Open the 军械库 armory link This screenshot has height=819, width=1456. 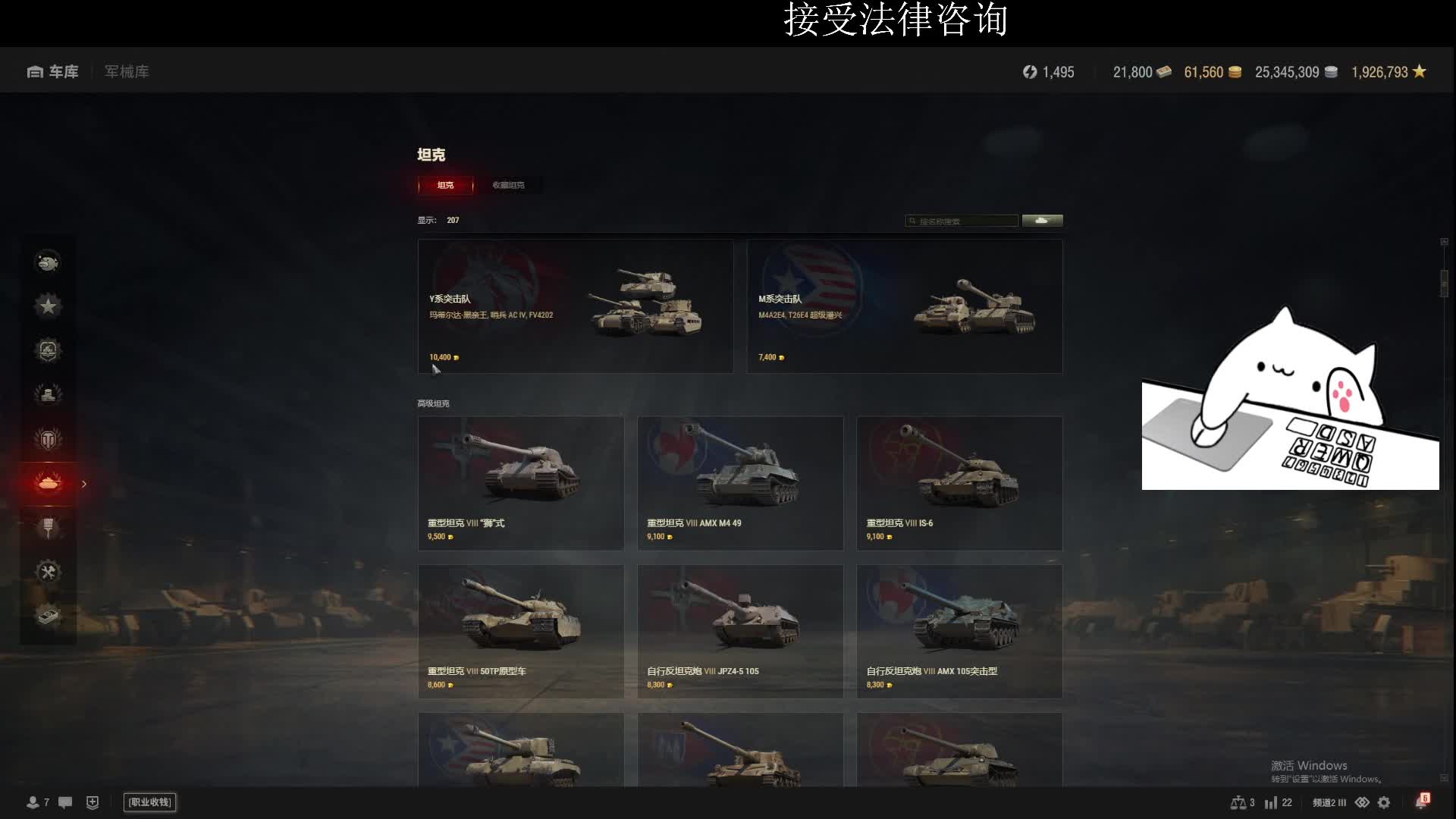127,71
